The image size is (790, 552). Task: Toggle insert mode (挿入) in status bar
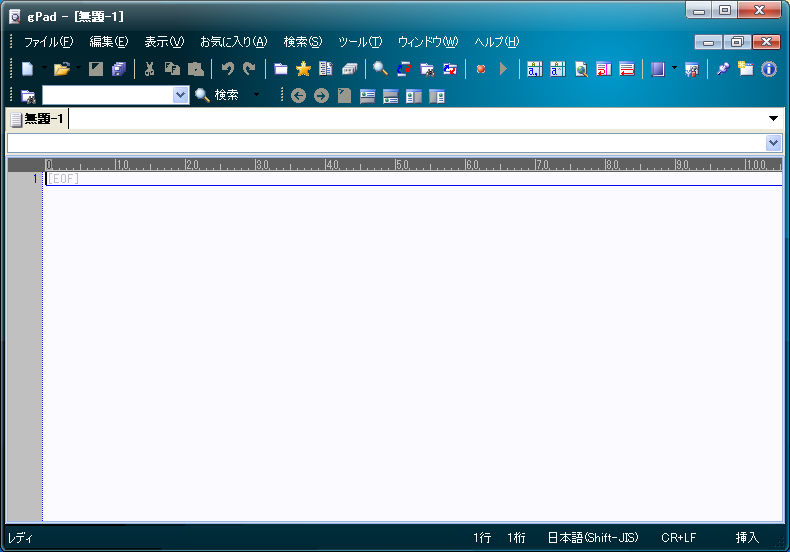(747, 538)
